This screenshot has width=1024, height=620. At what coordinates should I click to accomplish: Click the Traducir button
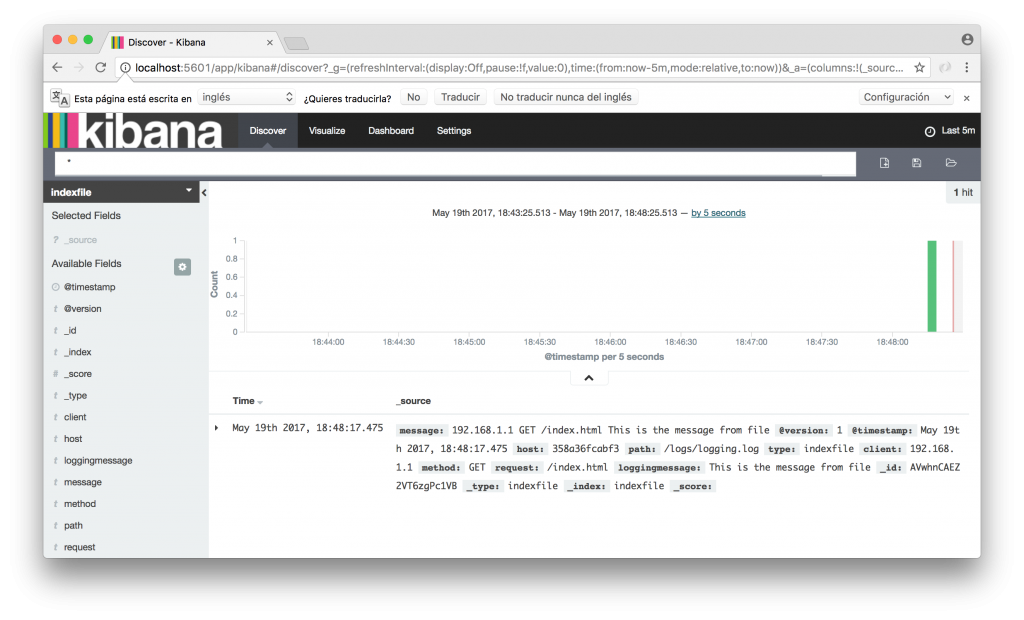tap(460, 97)
